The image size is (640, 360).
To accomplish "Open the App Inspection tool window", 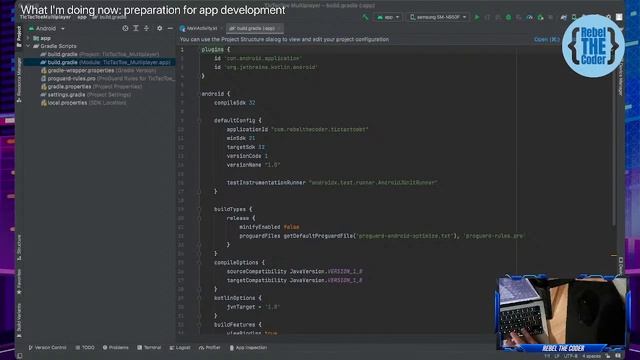I will 248,348.
